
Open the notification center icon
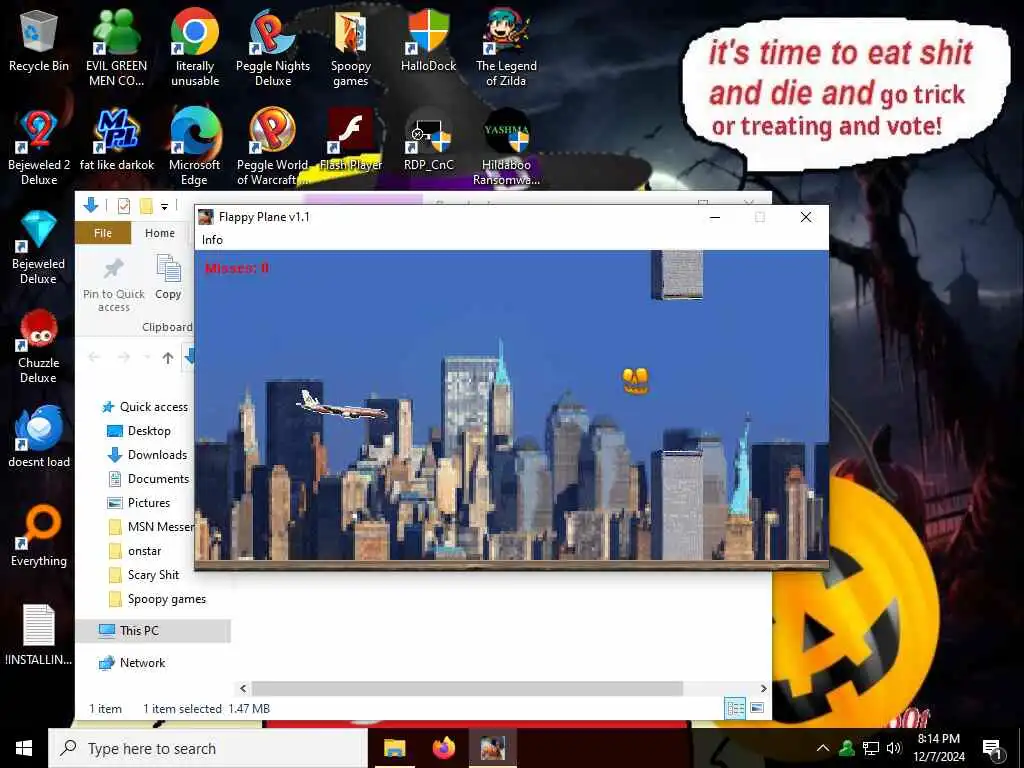point(993,749)
